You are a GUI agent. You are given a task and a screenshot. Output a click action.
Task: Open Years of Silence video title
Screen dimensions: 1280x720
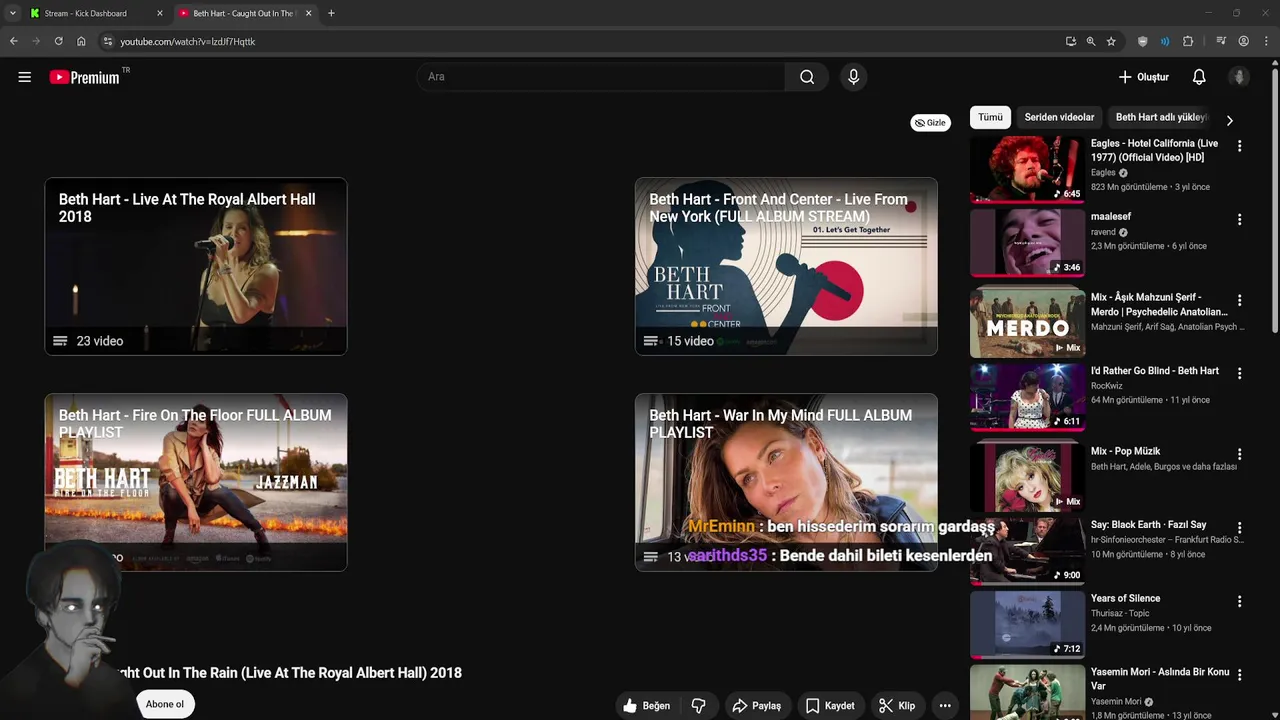tap(1125, 598)
